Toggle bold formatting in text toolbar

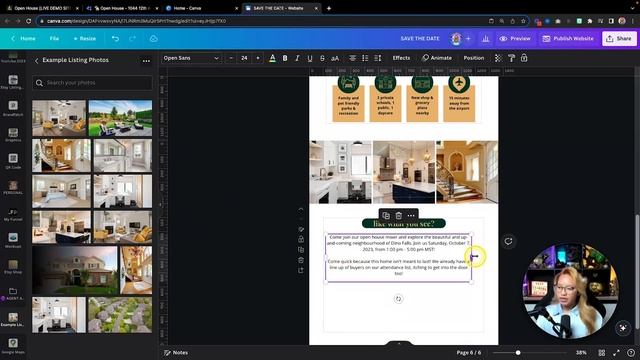pos(285,58)
